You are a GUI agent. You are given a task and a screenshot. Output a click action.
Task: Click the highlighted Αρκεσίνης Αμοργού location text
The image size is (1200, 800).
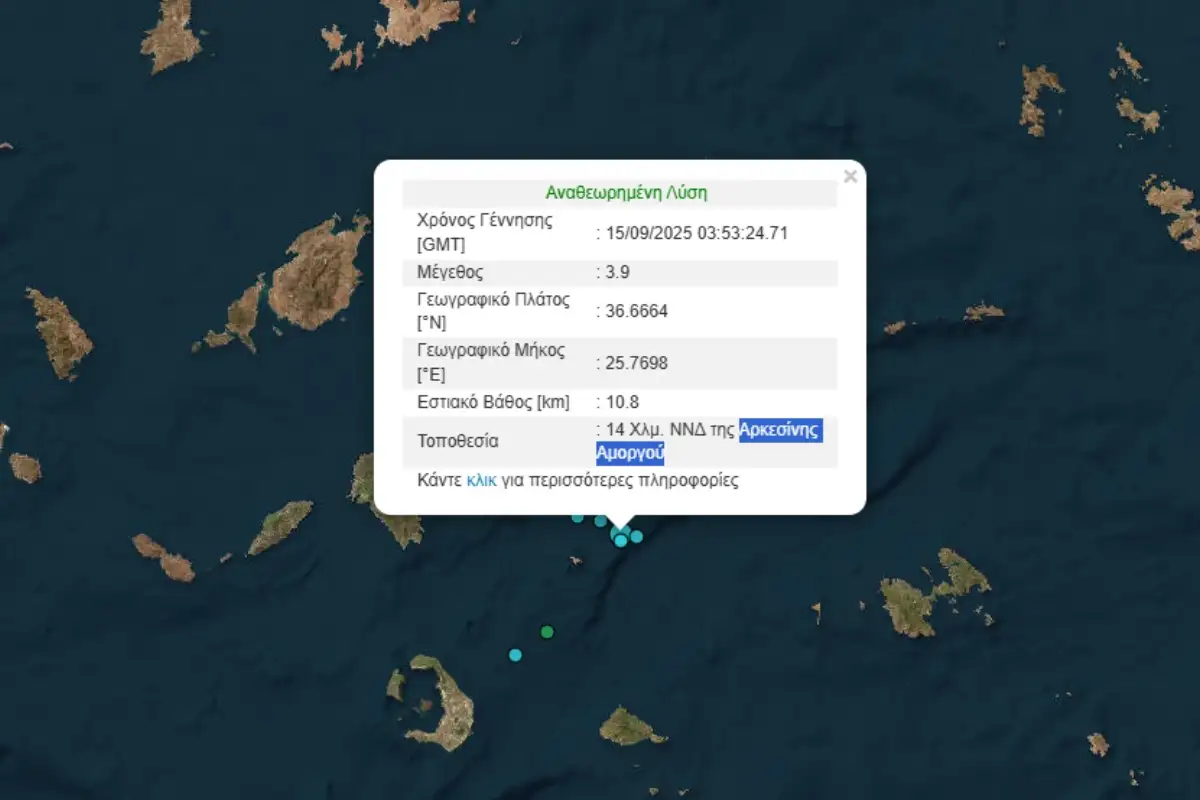point(779,430)
